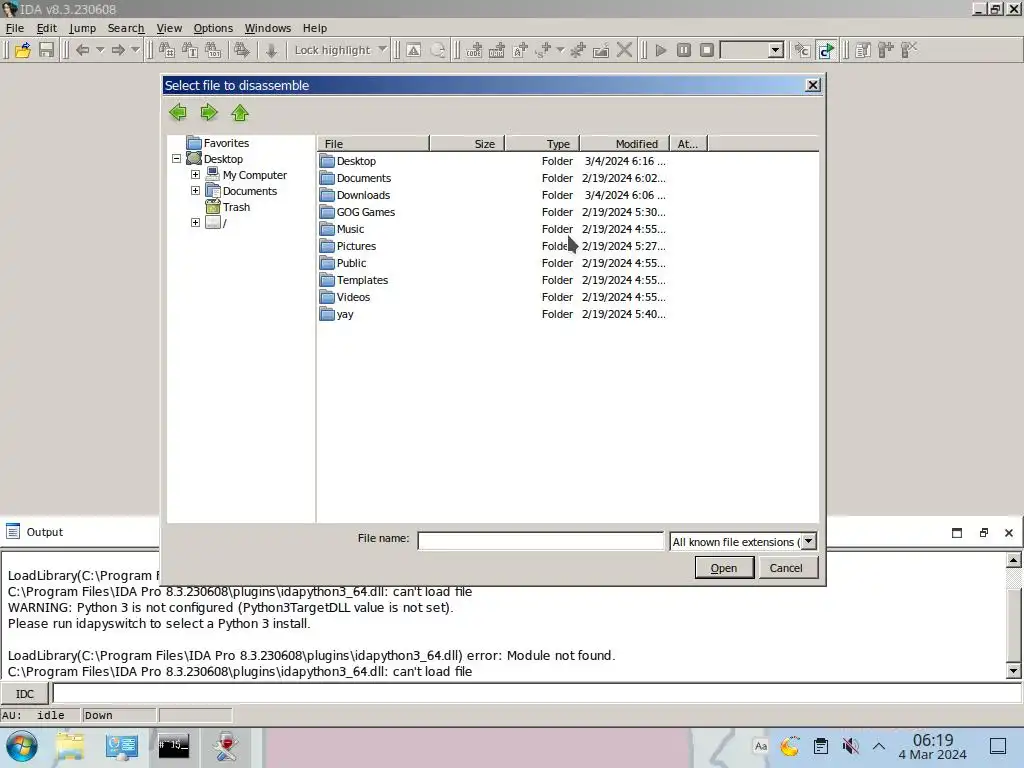
Task: Open the Jump menu
Action: click(82, 28)
